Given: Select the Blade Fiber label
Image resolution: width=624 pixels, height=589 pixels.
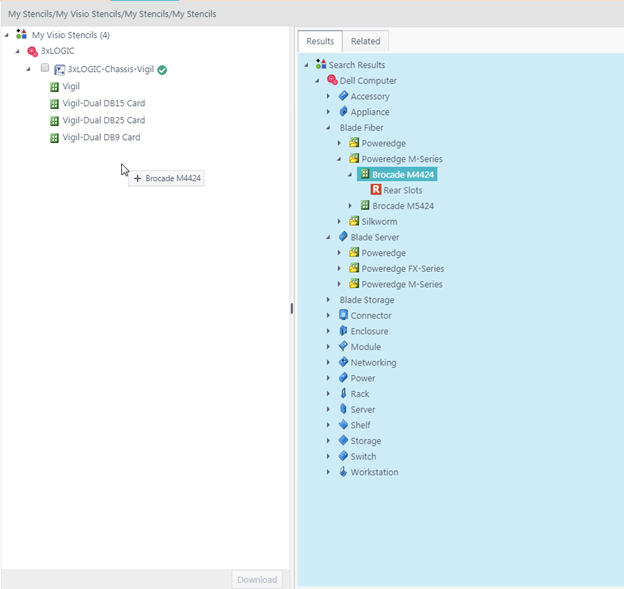Looking at the screenshot, I should 361,128.
